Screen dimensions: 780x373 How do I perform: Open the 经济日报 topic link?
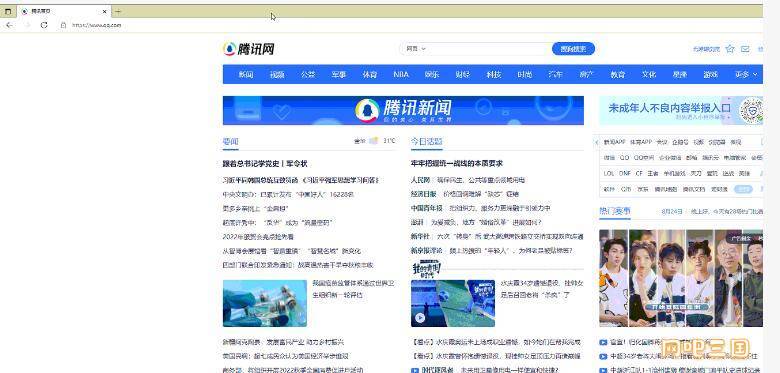pos(423,193)
